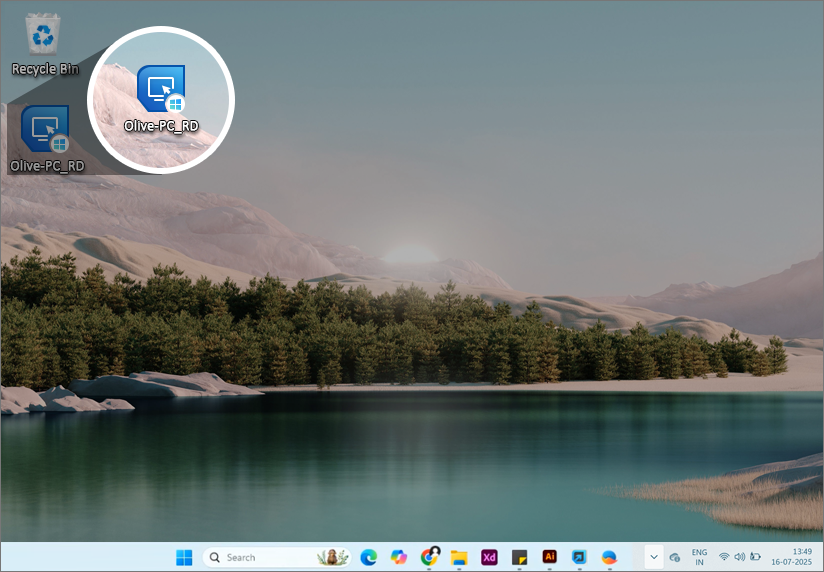The width and height of the screenshot is (824, 572).
Task: Open the clock showing 13:49 and date
Action: (800, 557)
